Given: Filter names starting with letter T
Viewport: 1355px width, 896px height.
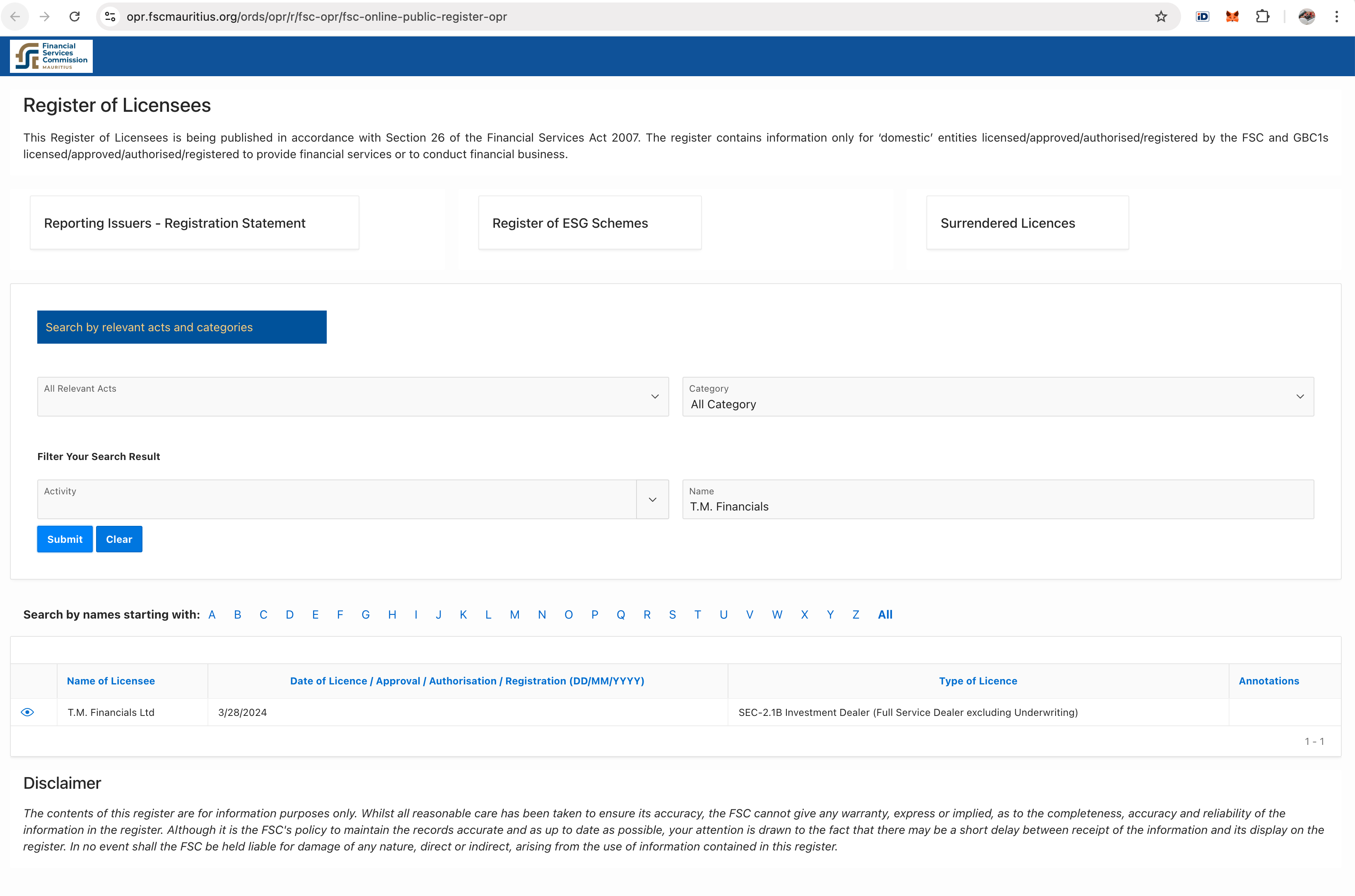Looking at the screenshot, I should point(697,615).
